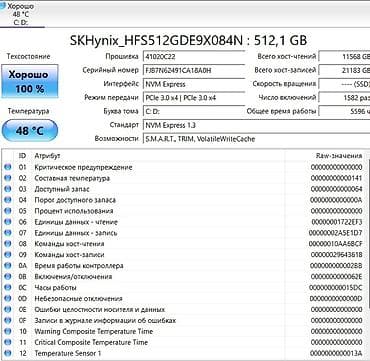Image resolution: width=370 pixels, height=361 pixels.
Task: Select the Составная температура attribute row
Action: coord(183,178)
